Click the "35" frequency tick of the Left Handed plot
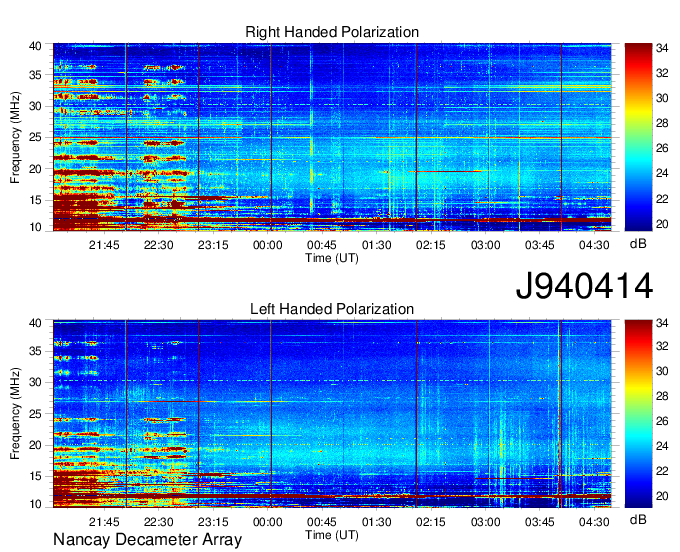The width and height of the screenshot is (680, 552). coord(35,351)
